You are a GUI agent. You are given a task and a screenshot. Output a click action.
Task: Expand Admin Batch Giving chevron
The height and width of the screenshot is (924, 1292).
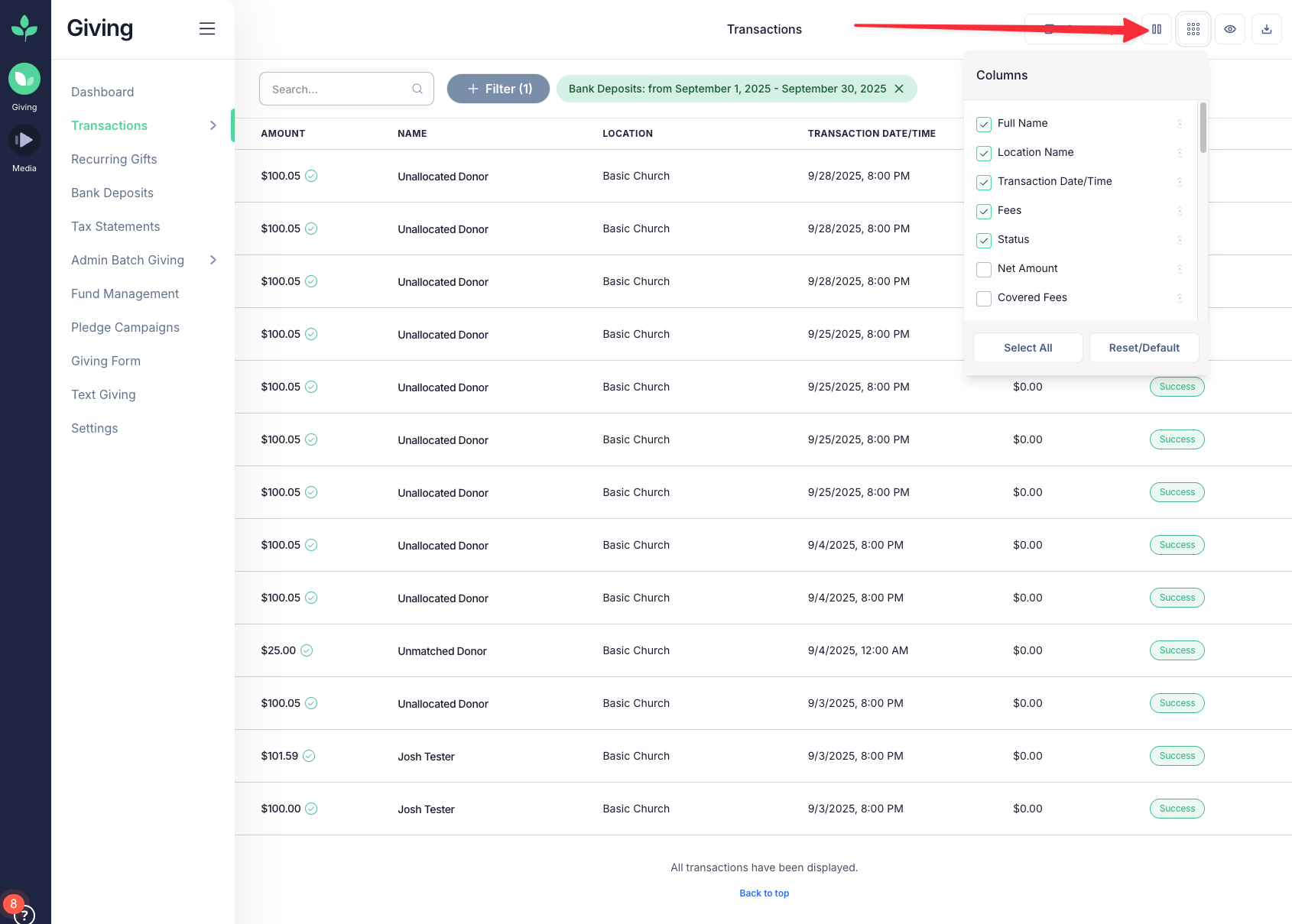click(213, 260)
